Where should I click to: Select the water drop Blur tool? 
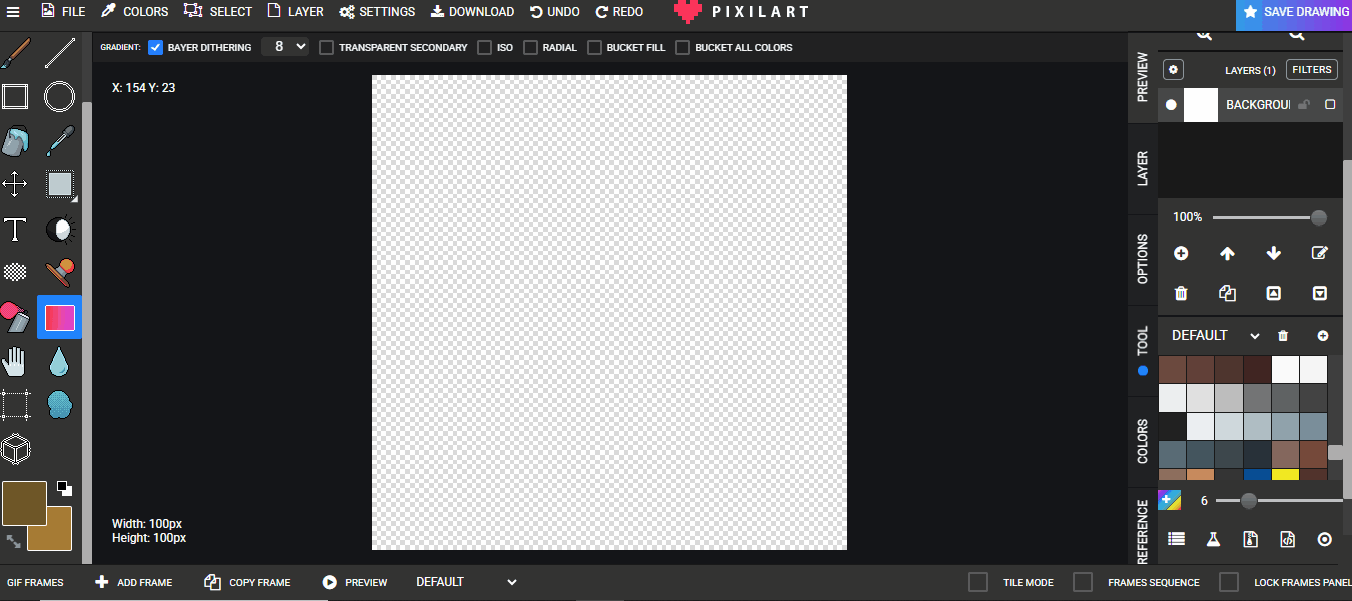click(x=60, y=362)
